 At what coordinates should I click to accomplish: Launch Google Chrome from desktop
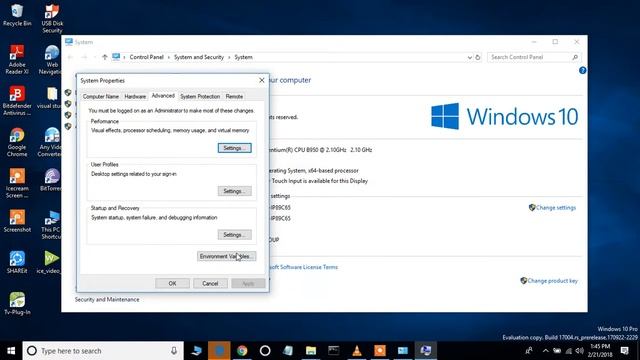[x=17, y=142]
